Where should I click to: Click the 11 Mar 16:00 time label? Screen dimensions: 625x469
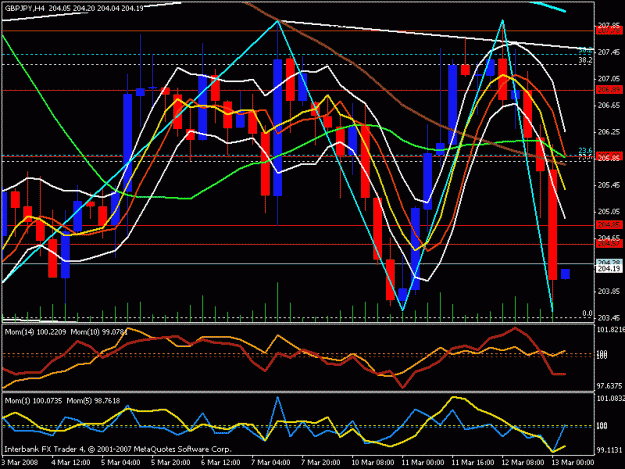(473, 463)
